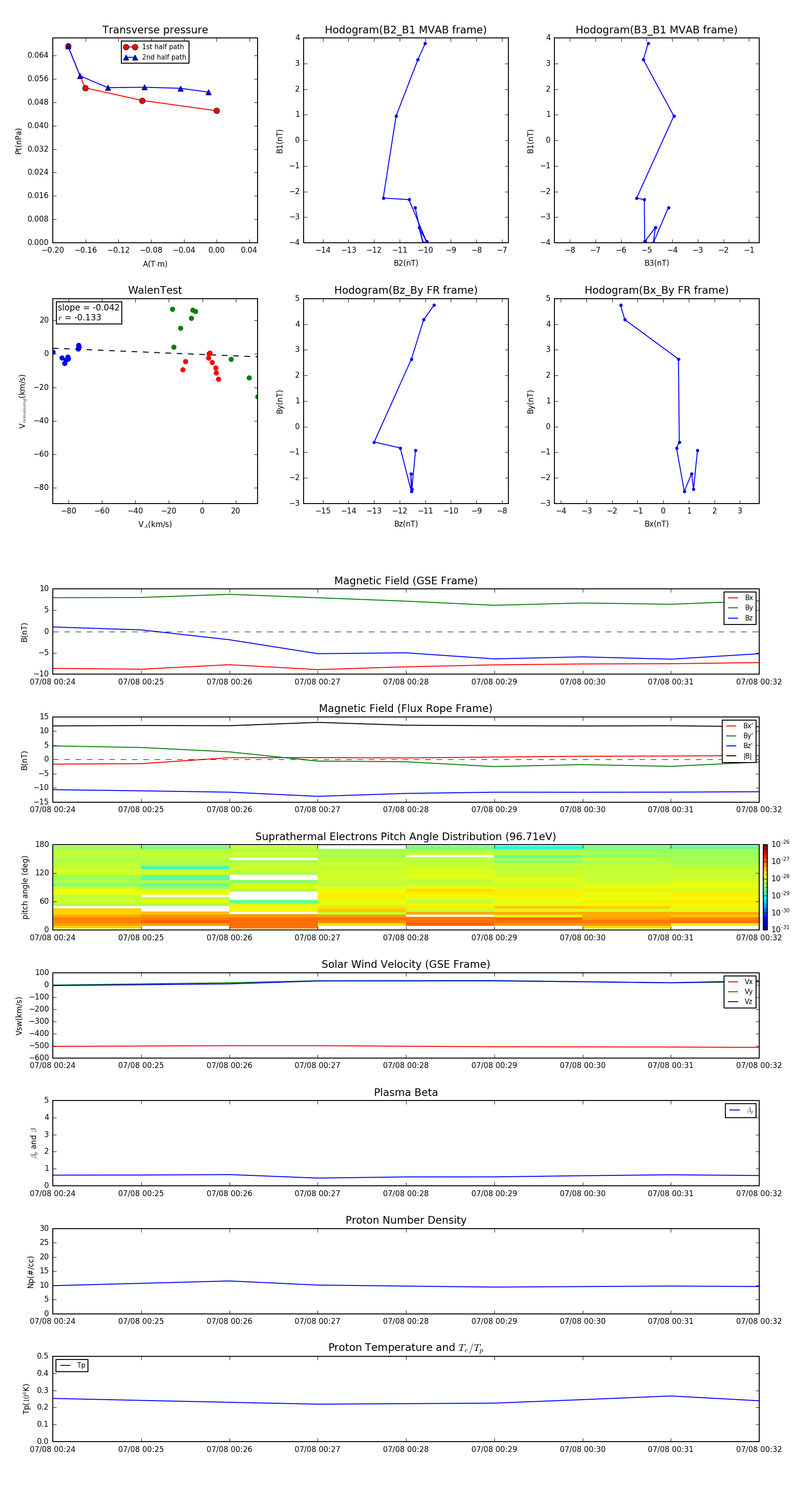Click the "Bz" legend entry in GSE magnetic field panel

click(x=740, y=618)
